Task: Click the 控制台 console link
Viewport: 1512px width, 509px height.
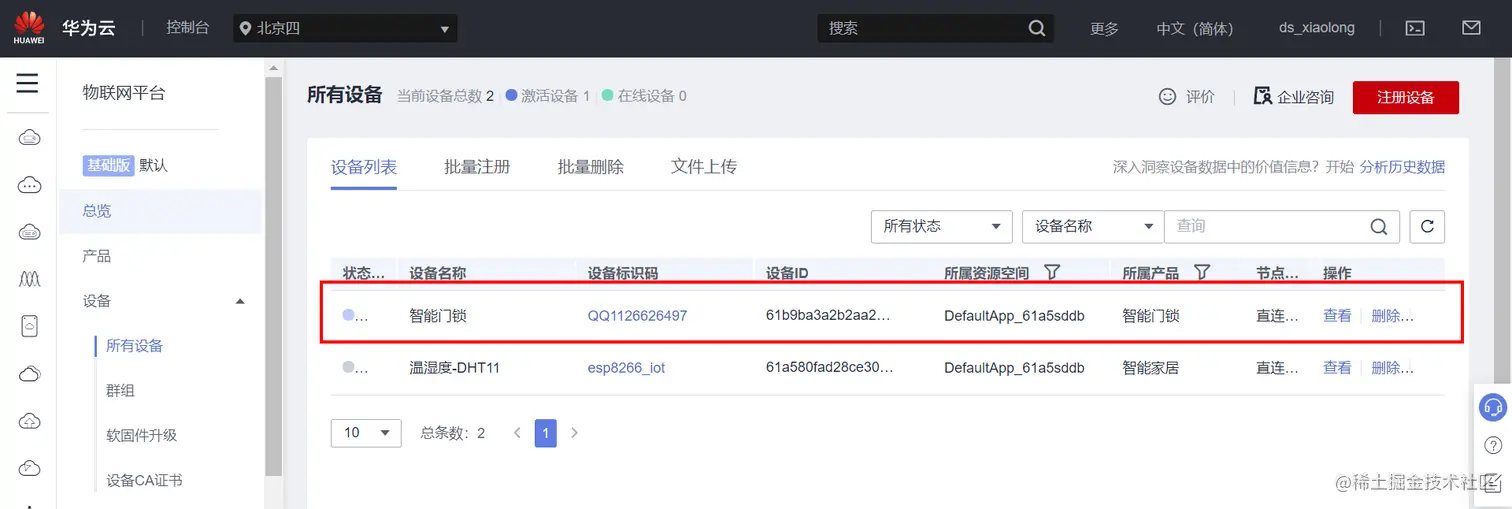Action: click(188, 28)
